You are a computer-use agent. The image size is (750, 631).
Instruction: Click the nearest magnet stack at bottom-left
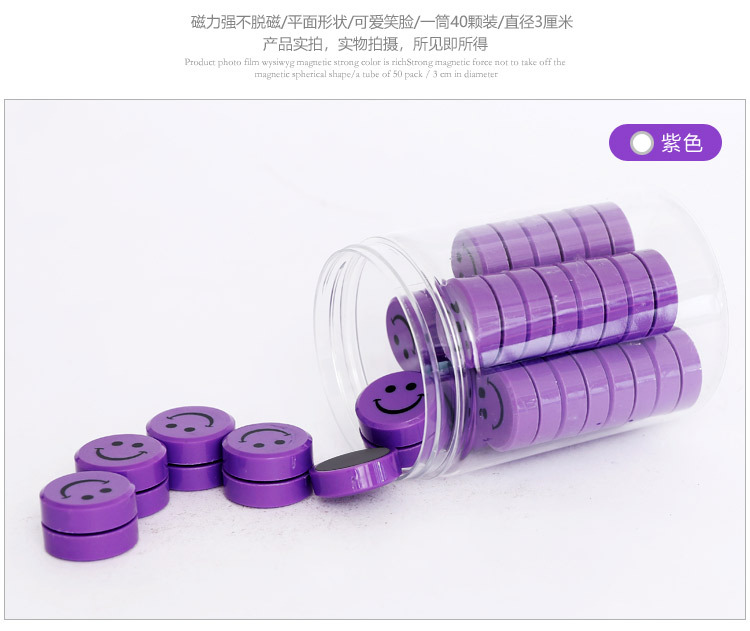click(x=89, y=516)
